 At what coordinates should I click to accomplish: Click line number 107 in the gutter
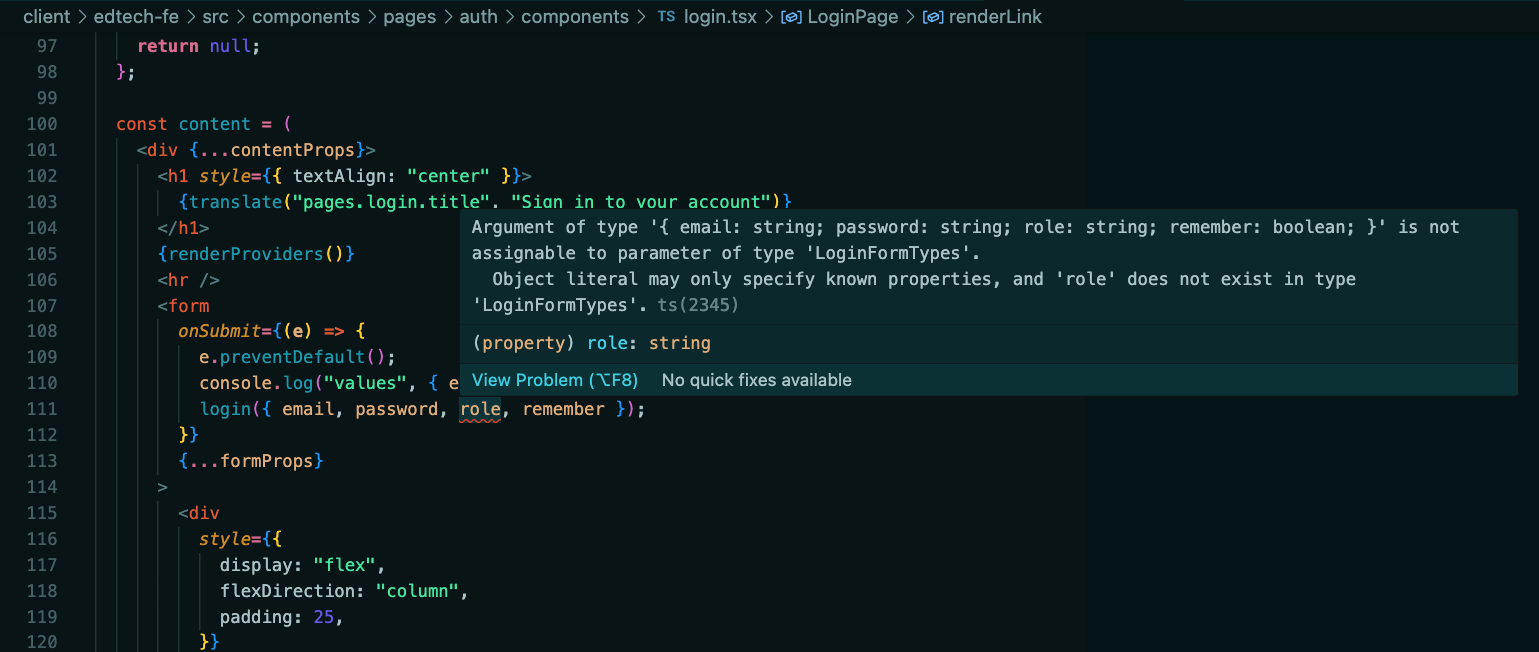click(42, 306)
